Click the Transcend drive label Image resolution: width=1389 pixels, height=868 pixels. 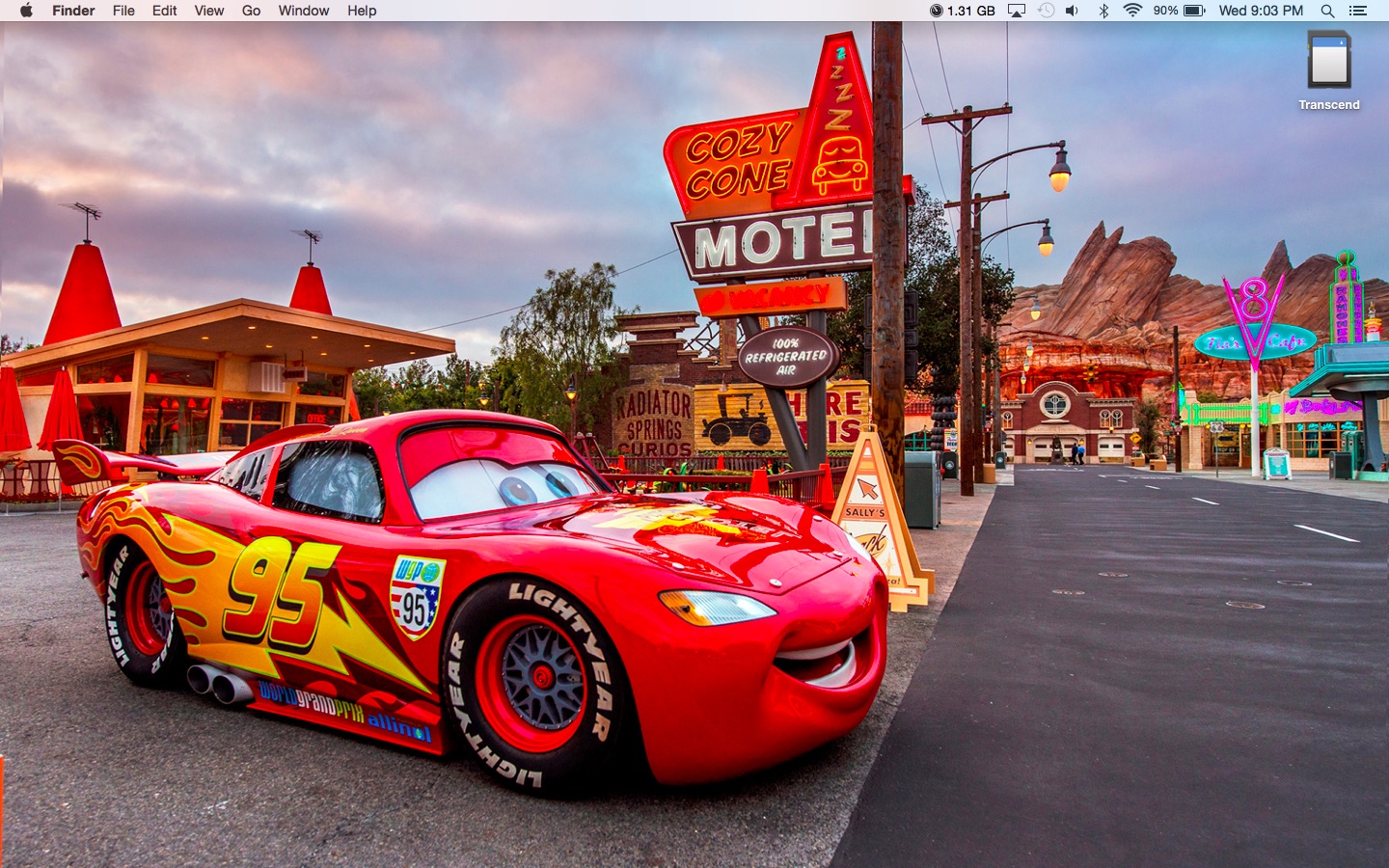click(x=1329, y=104)
